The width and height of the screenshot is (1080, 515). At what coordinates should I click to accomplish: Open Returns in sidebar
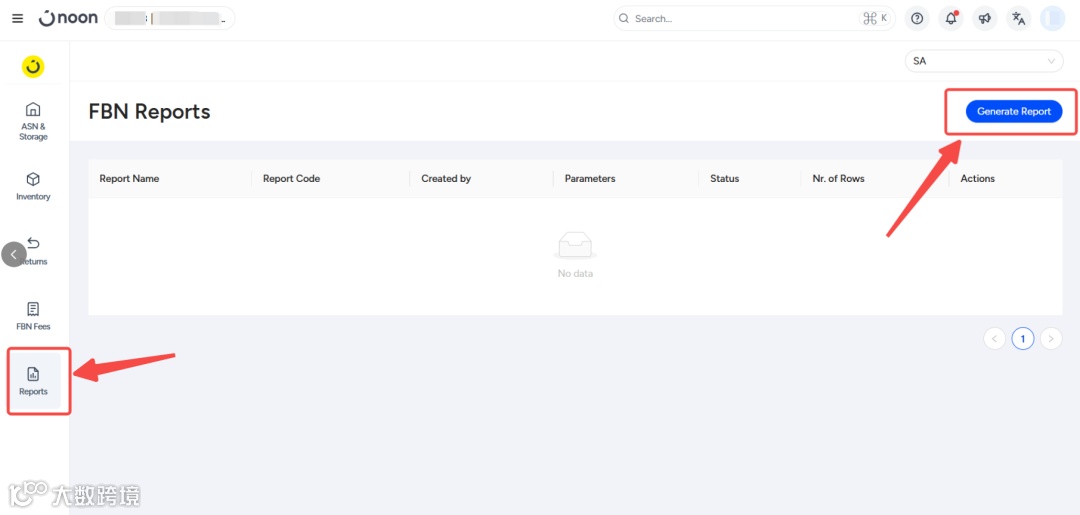(x=33, y=251)
